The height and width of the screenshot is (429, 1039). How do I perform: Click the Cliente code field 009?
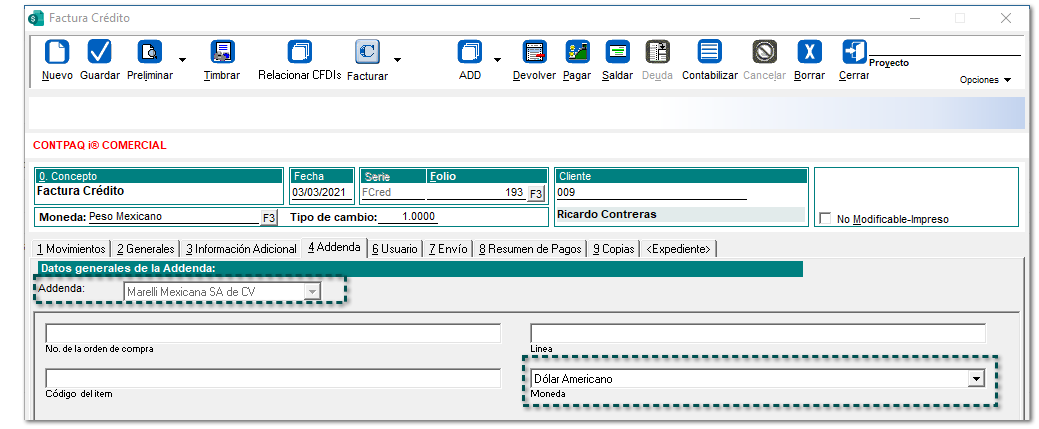(x=651, y=193)
